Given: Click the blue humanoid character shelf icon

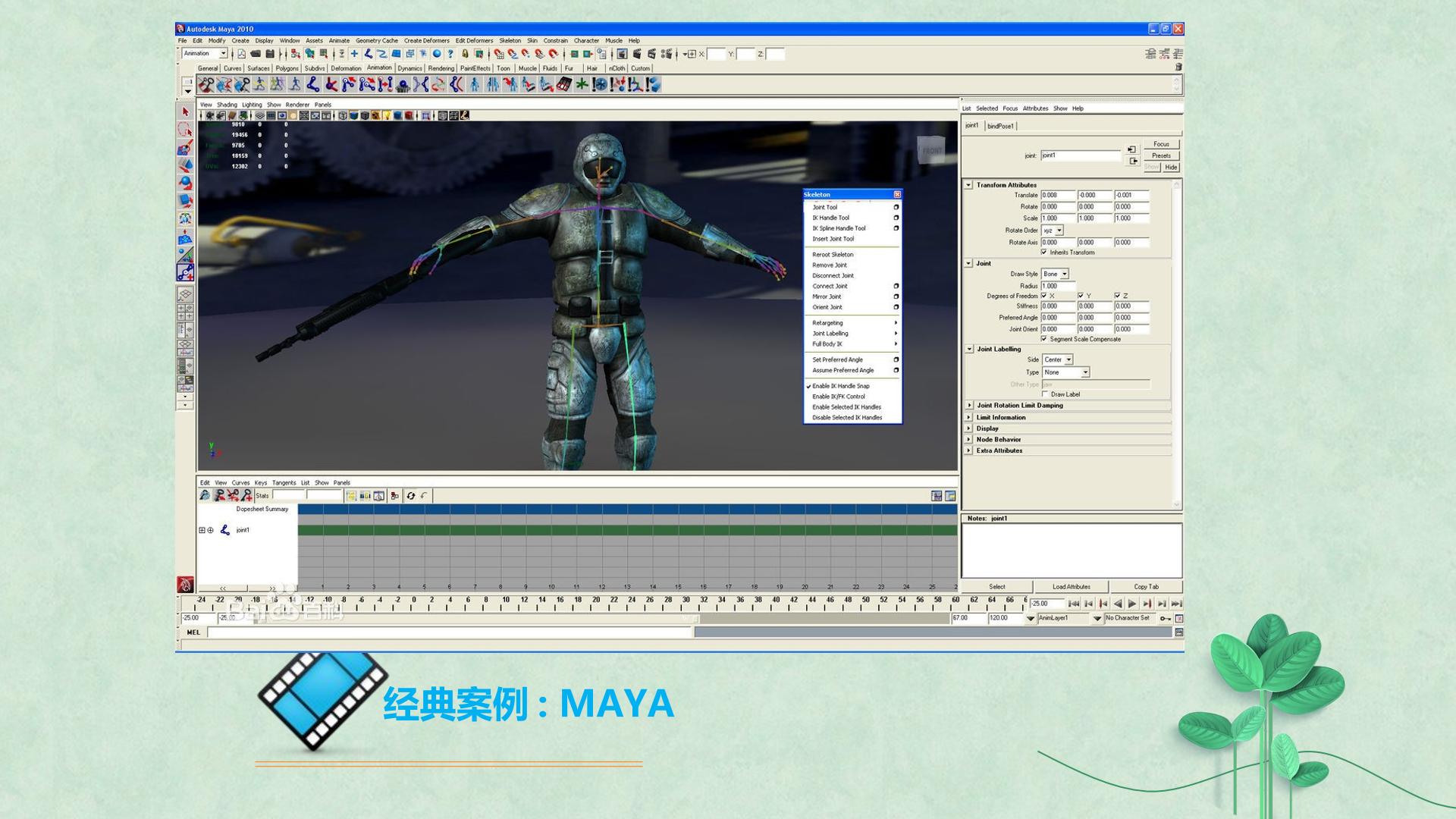Looking at the screenshot, I should tap(475, 85).
